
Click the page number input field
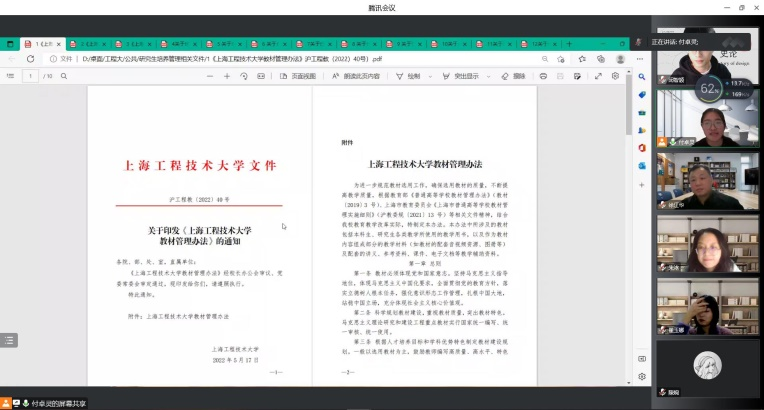30,76
